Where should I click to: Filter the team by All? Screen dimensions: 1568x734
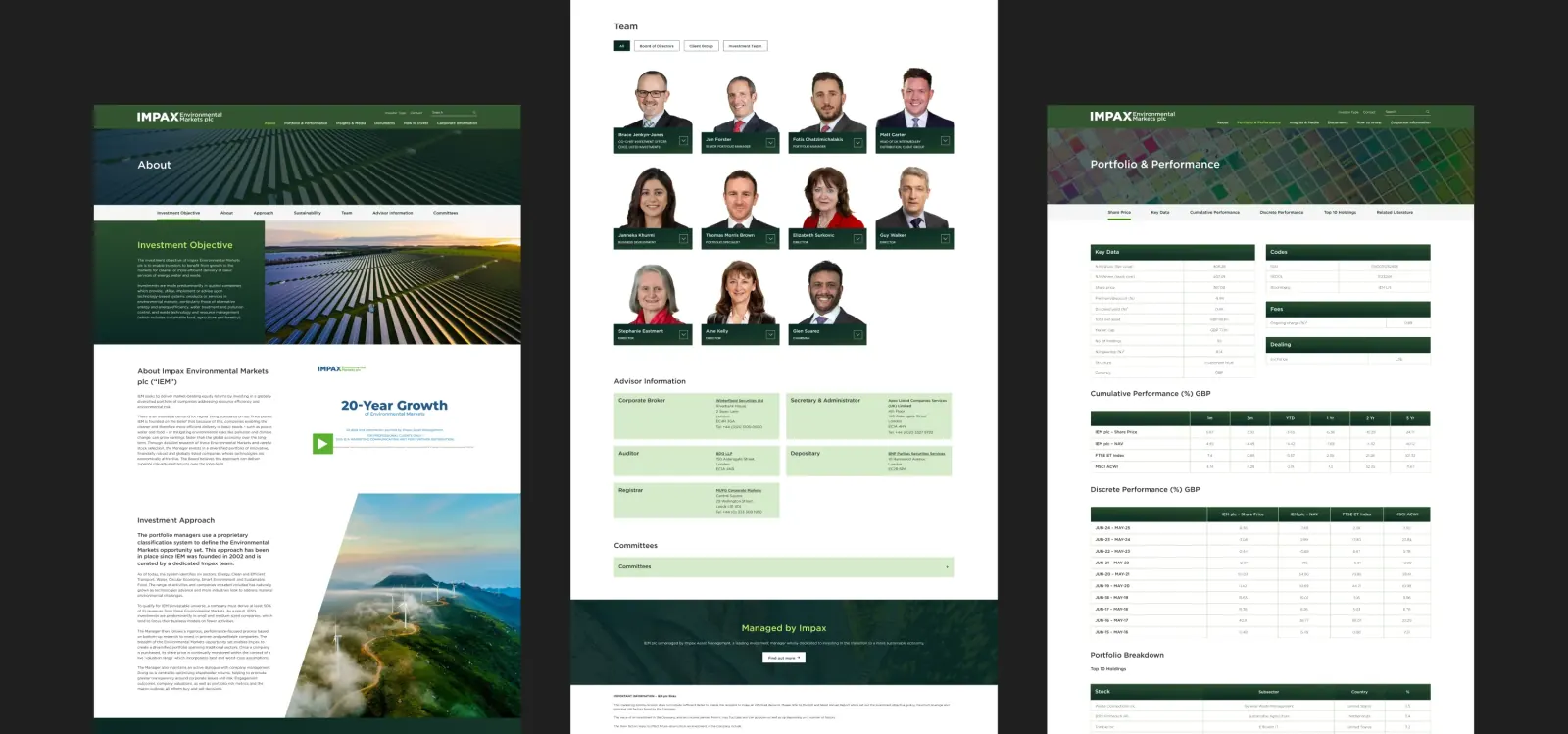621,46
